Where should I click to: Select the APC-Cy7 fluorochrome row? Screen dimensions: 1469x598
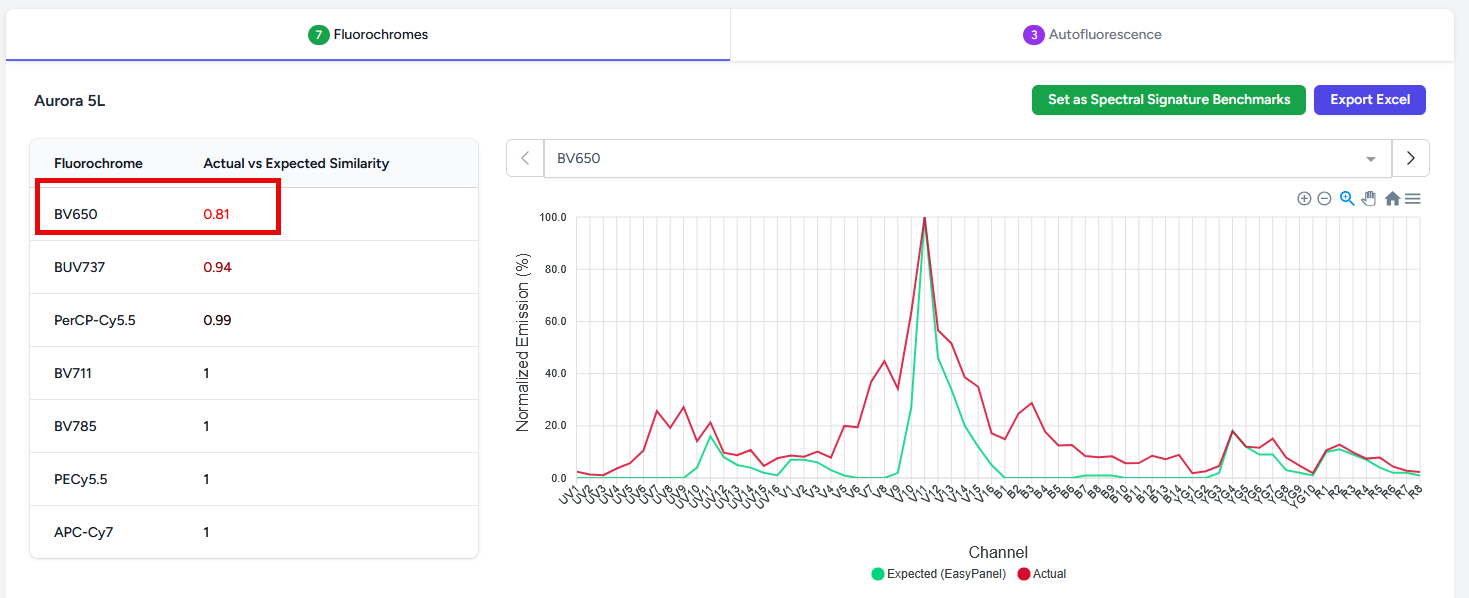(x=254, y=532)
